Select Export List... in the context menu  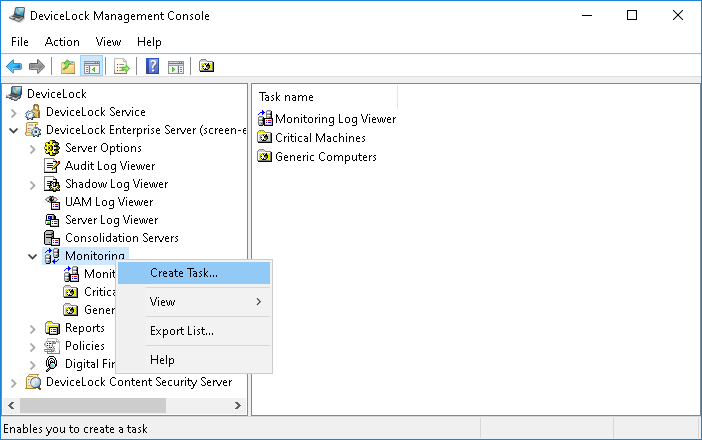[182, 331]
